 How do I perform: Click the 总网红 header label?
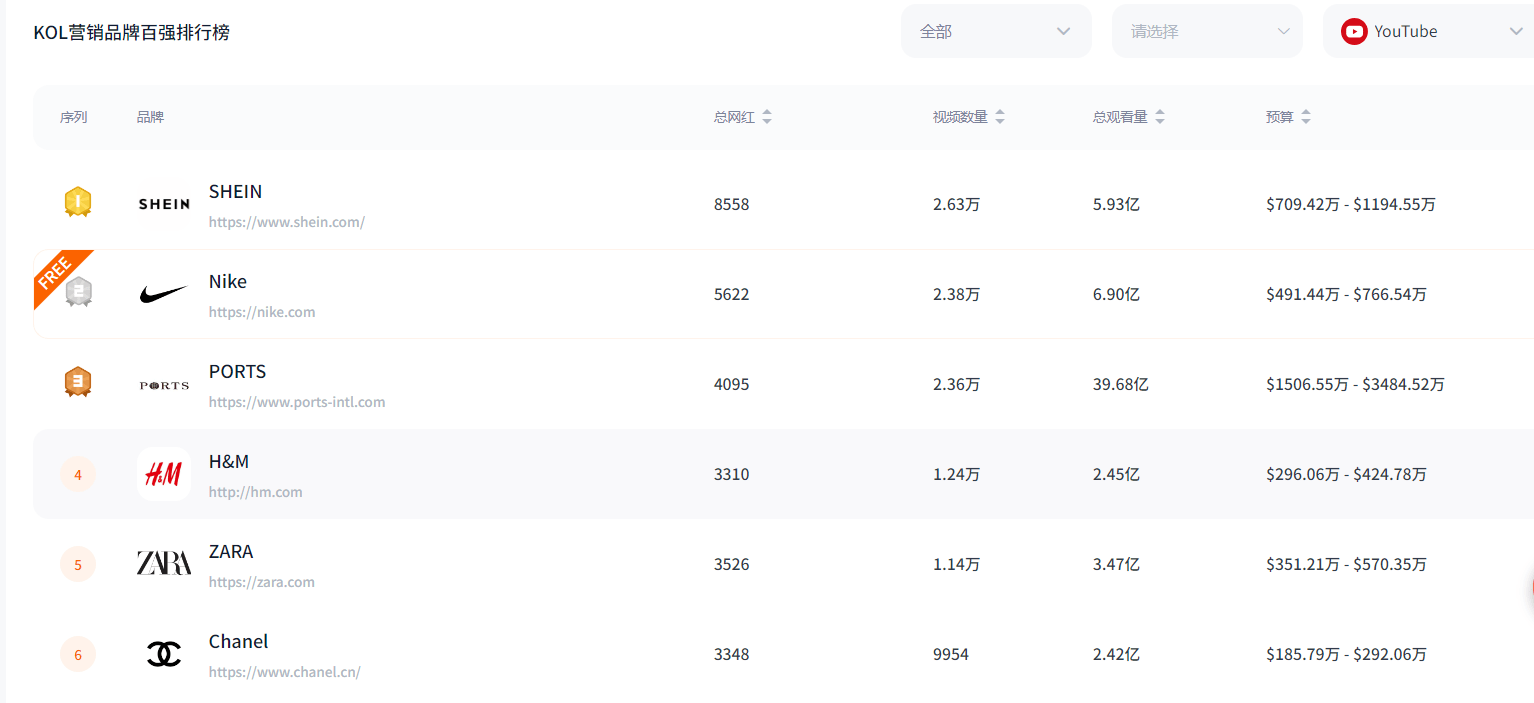tap(734, 117)
